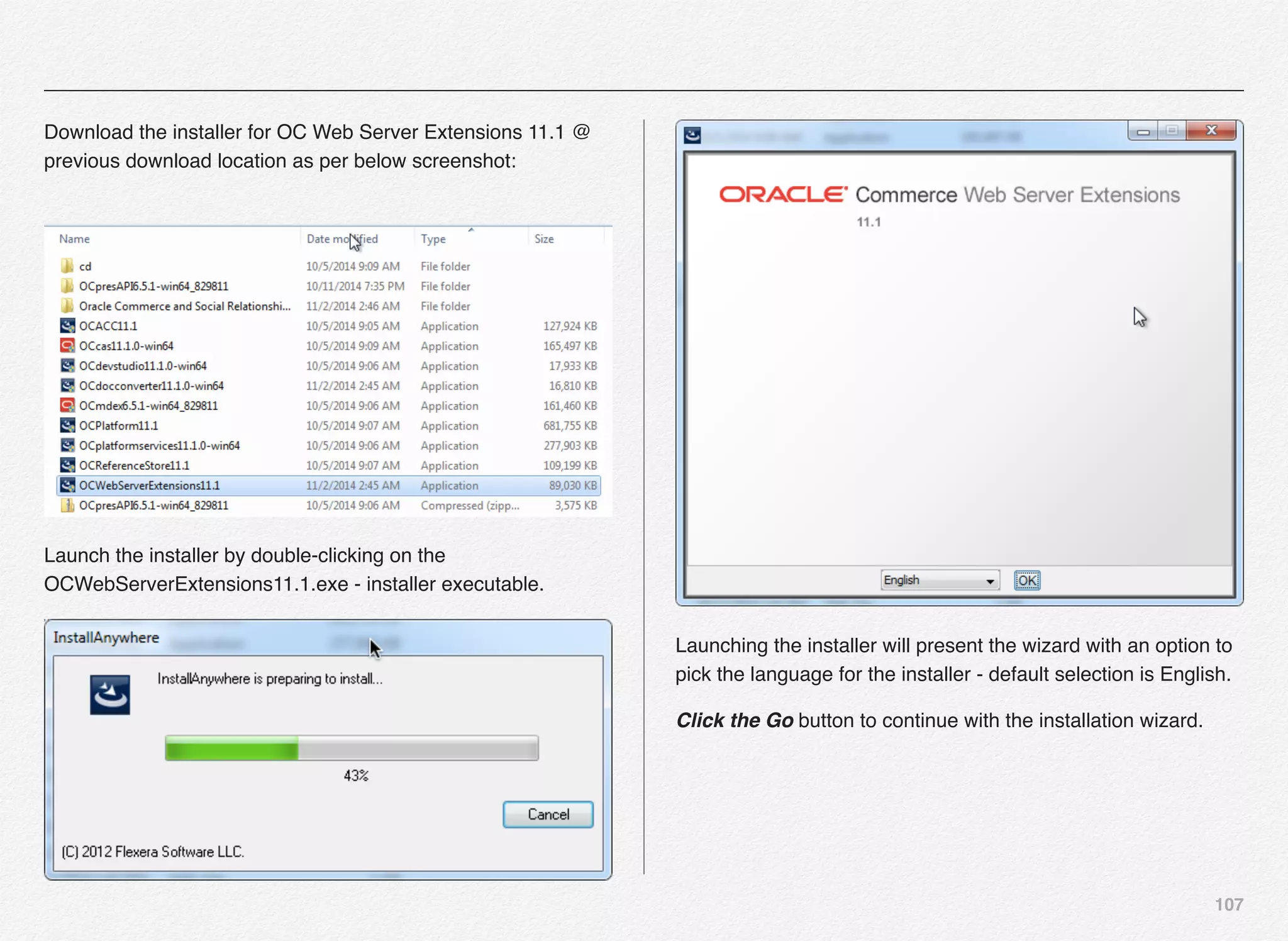Screen dimensions: 1288x941
Task: Click the OCpresAPI6.5.1-win64_829811 folder icon dated 10/11/2014
Action: (67, 286)
